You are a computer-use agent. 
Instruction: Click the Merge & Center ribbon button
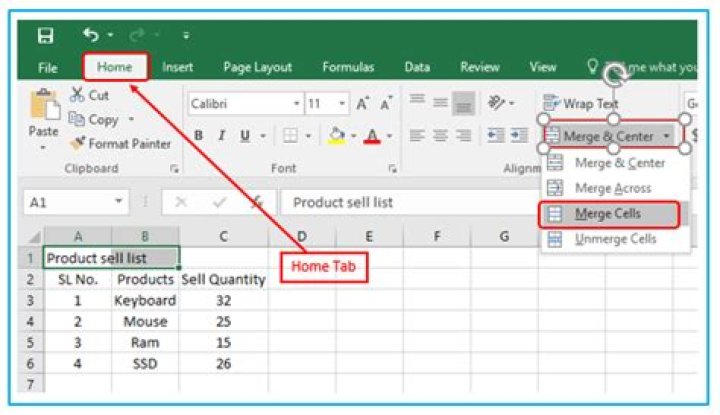(x=600, y=136)
